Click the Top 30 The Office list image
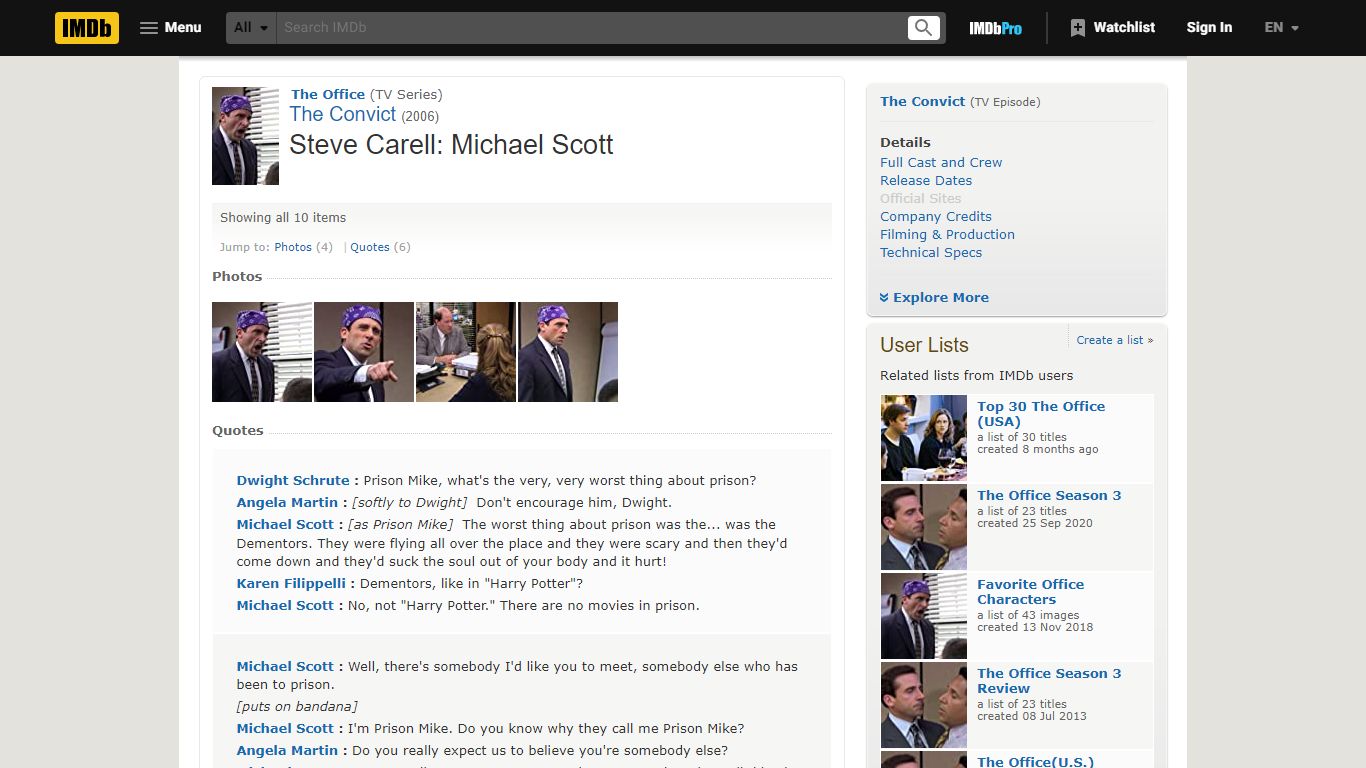The image size is (1366, 768). [x=923, y=438]
